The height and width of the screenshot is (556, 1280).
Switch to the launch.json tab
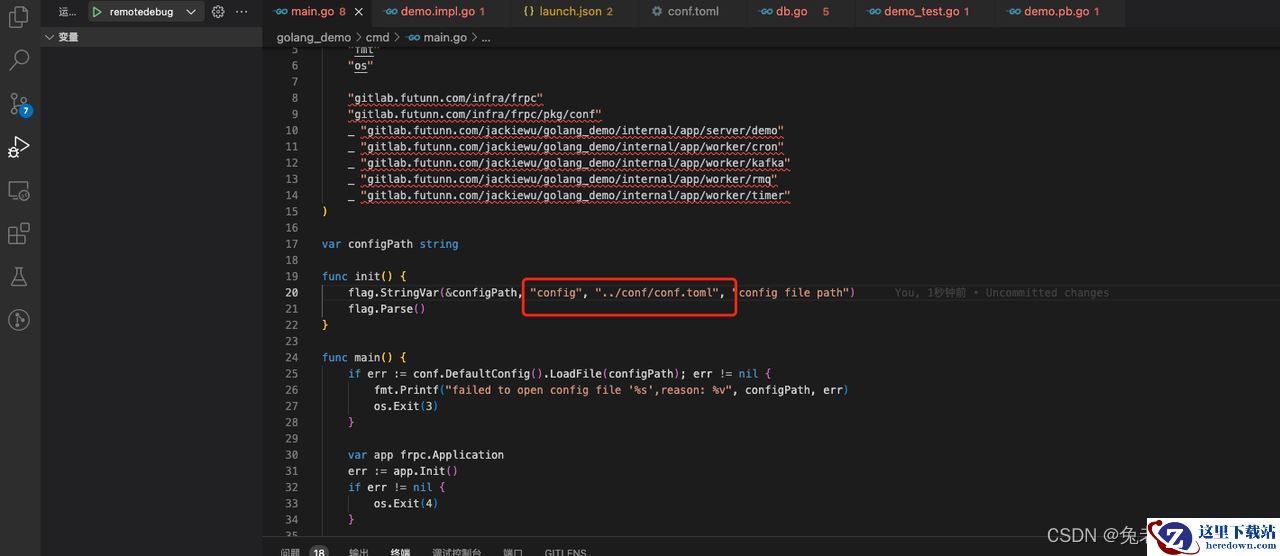coord(568,12)
